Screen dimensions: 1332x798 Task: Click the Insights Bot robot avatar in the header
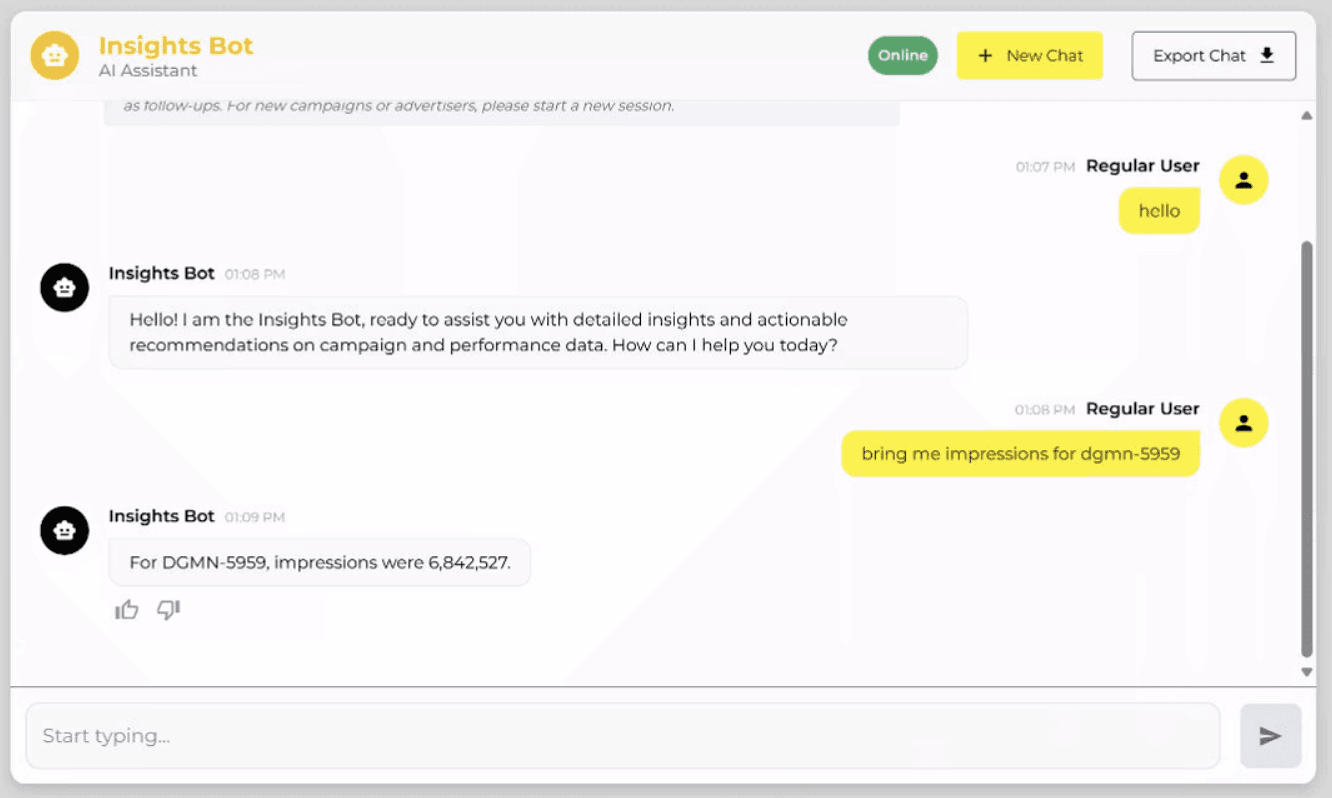(54, 55)
